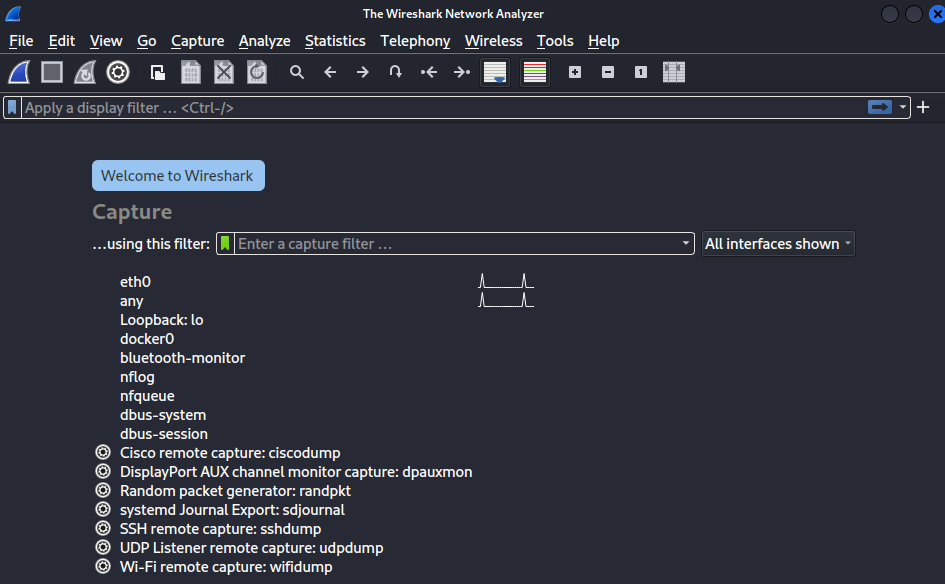Open a capture file icon

click(x=158, y=73)
